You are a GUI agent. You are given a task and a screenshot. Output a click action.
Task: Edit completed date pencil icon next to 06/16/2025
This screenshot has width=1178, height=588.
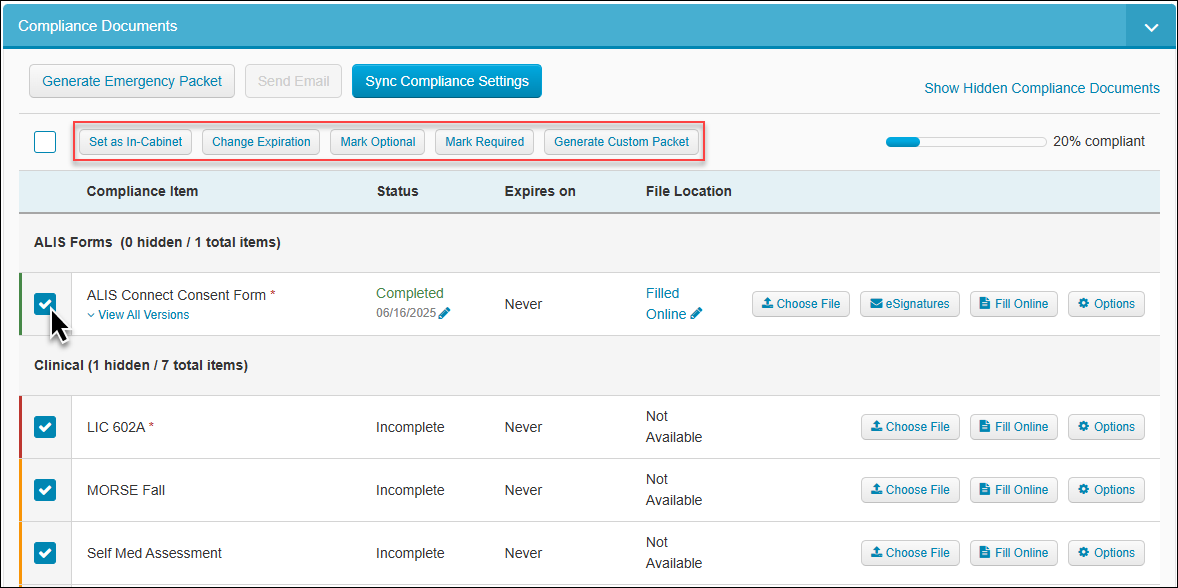click(x=445, y=313)
